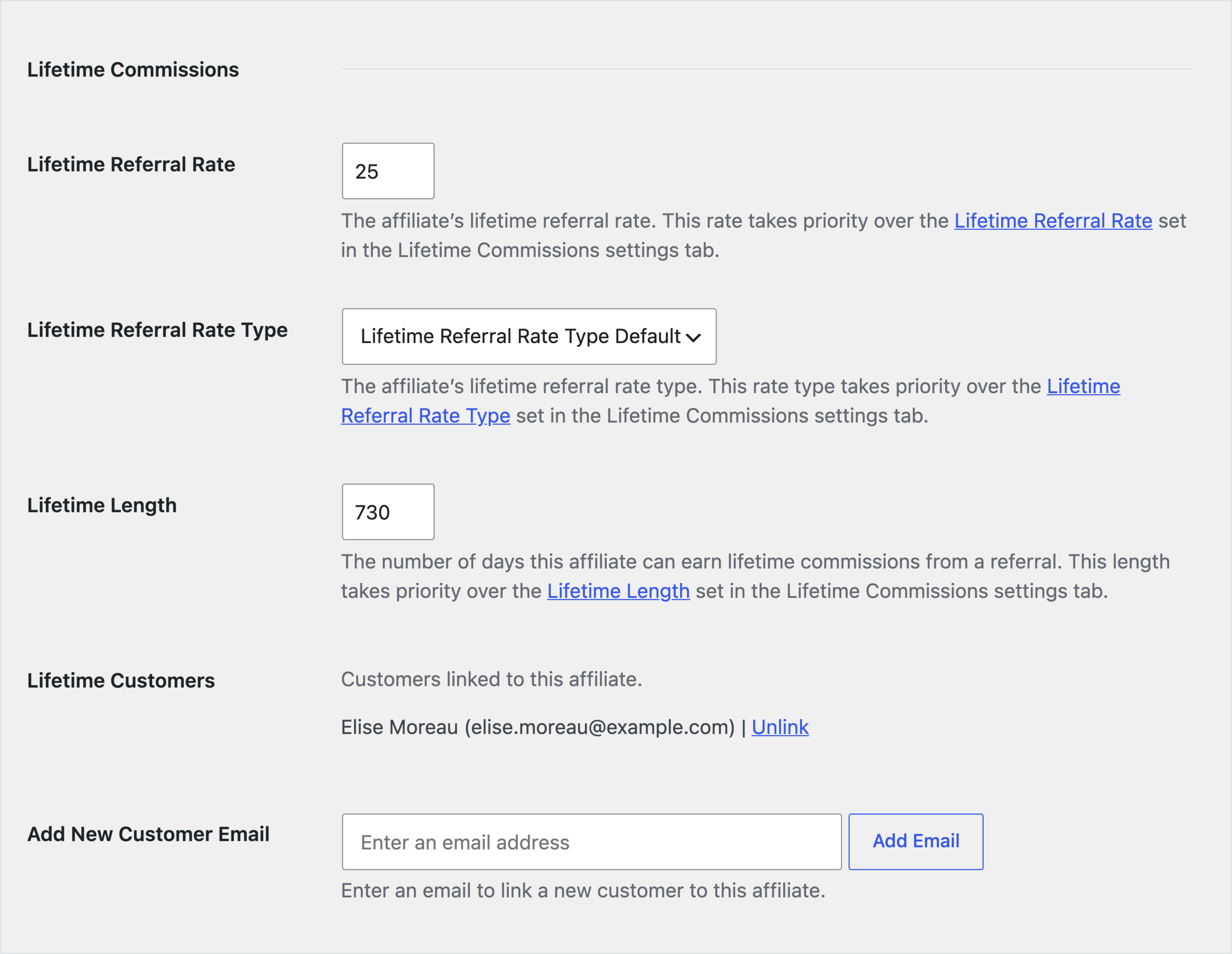Open the Lifetime Referral Rate Type dropdown
This screenshot has width=1232, height=954.
point(529,337)
